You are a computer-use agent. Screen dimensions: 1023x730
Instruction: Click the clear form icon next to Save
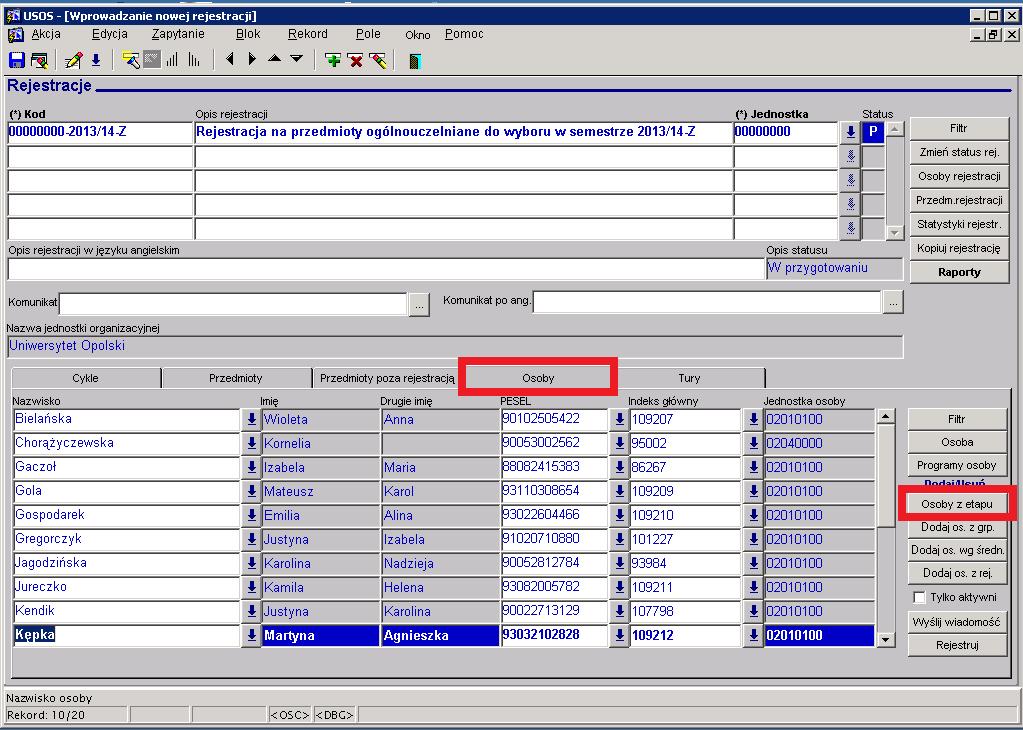(39, 61)
